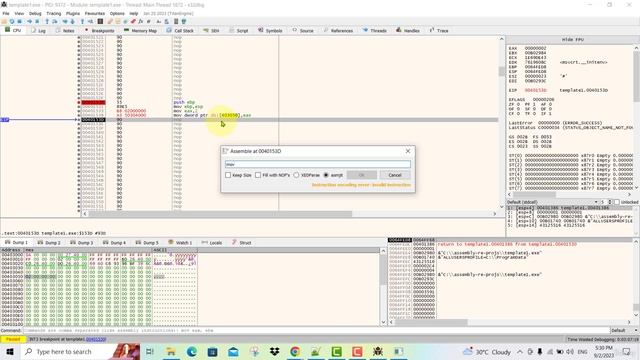640x360 pixels.
Task: Click Cancel in the Assemble dialog
Action: (x=395, y=175)
